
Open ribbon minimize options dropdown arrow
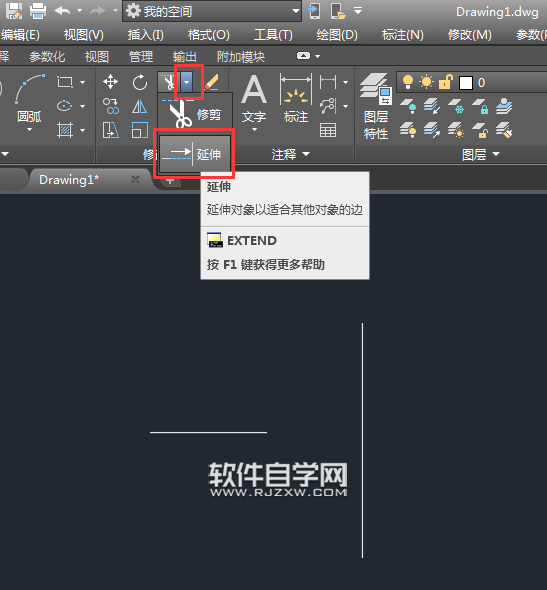coord(318,56)
